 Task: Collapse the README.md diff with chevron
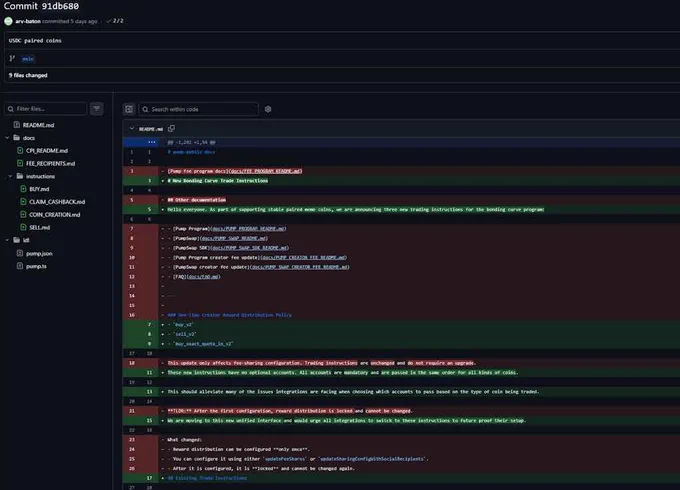point(132,129)
